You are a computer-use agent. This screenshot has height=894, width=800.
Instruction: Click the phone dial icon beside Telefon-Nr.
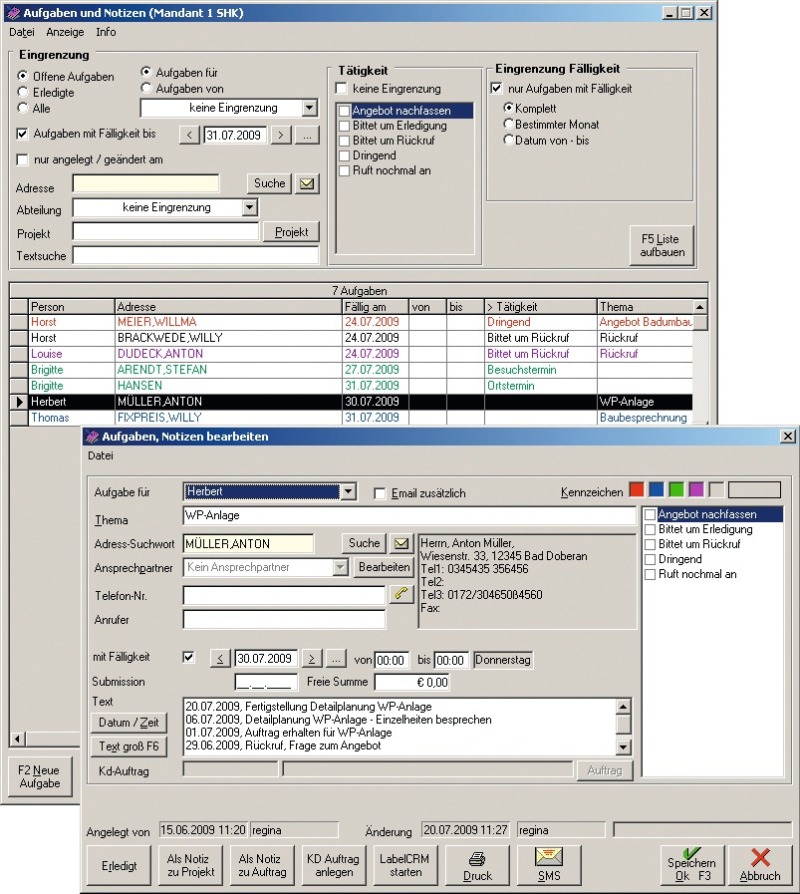tap(401, 594)
